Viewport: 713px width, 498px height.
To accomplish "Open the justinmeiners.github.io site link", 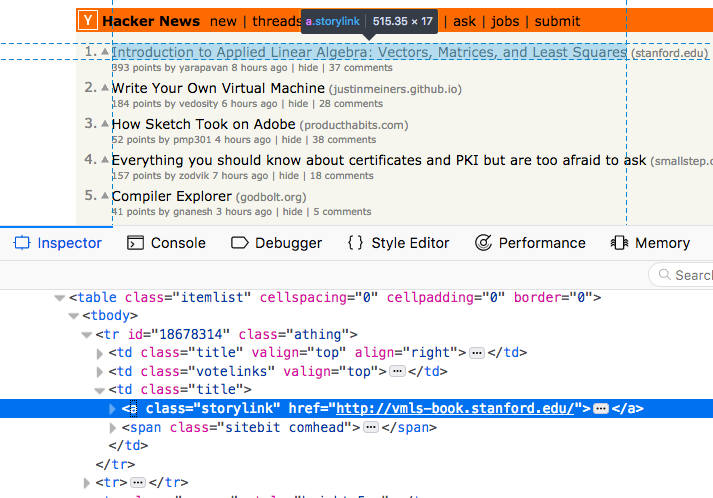I will [x=395, y=89].
